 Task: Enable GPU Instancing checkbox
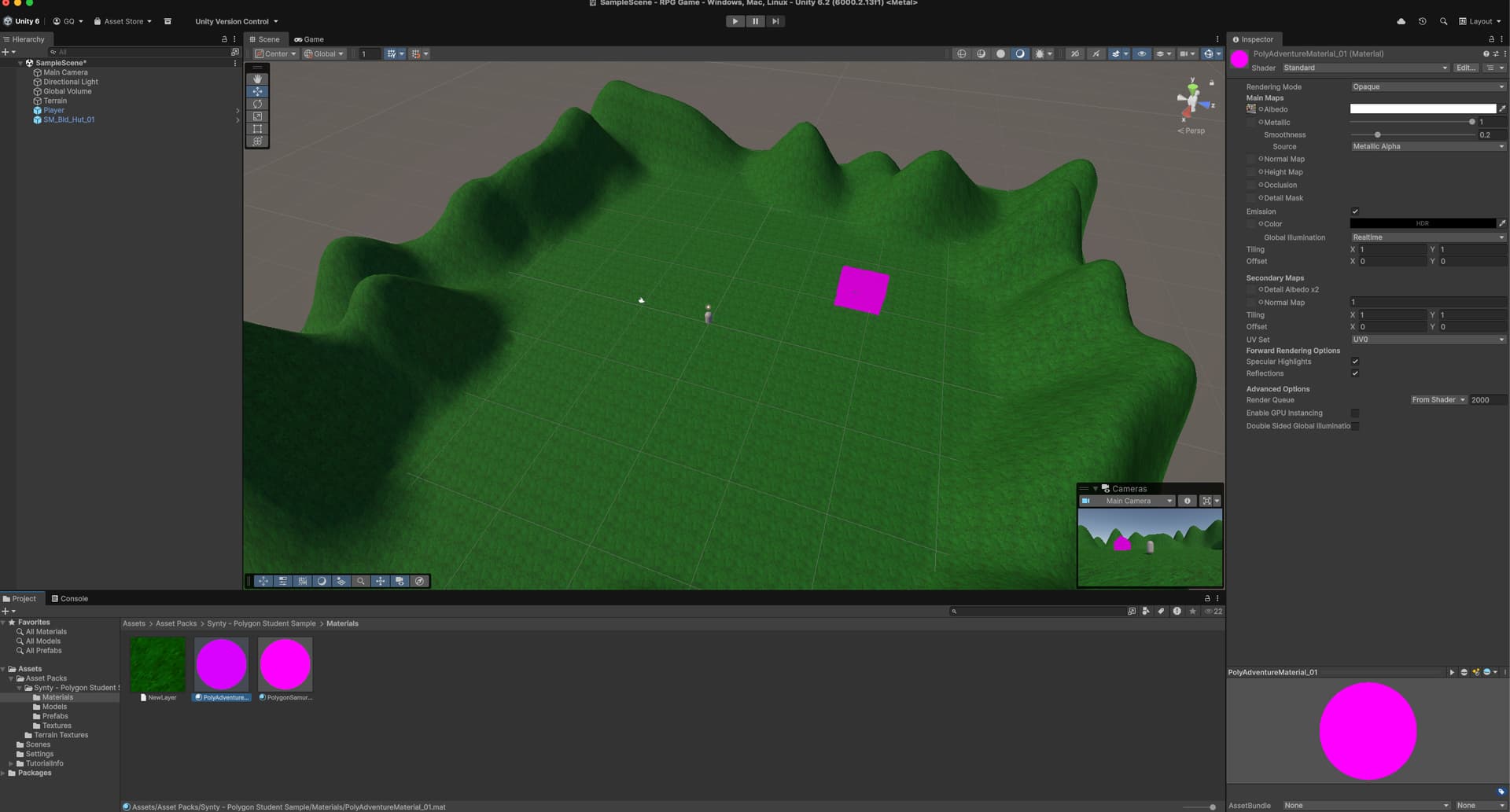[x=1355, y=413]
